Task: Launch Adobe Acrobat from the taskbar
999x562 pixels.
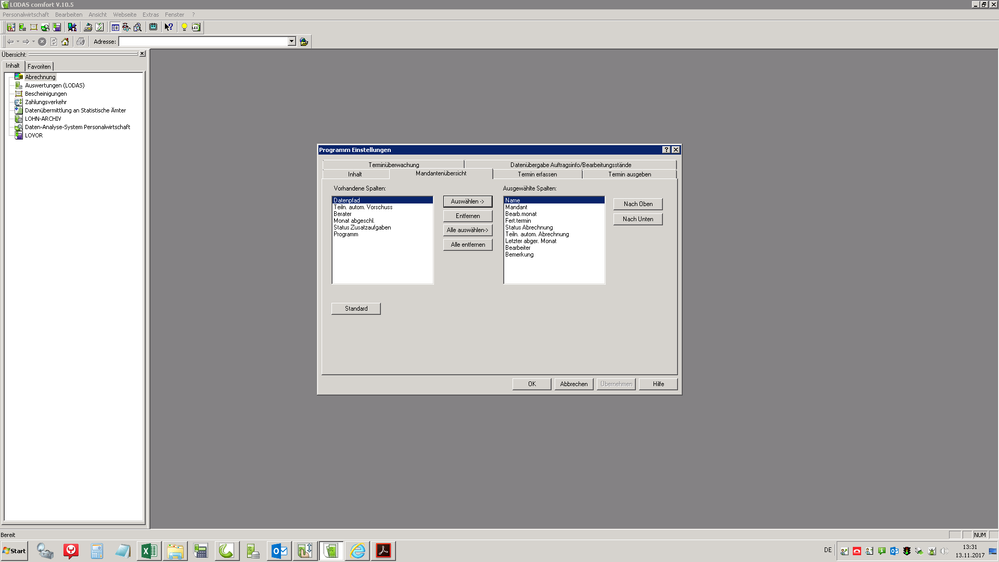Action: [x=383, y=551]
